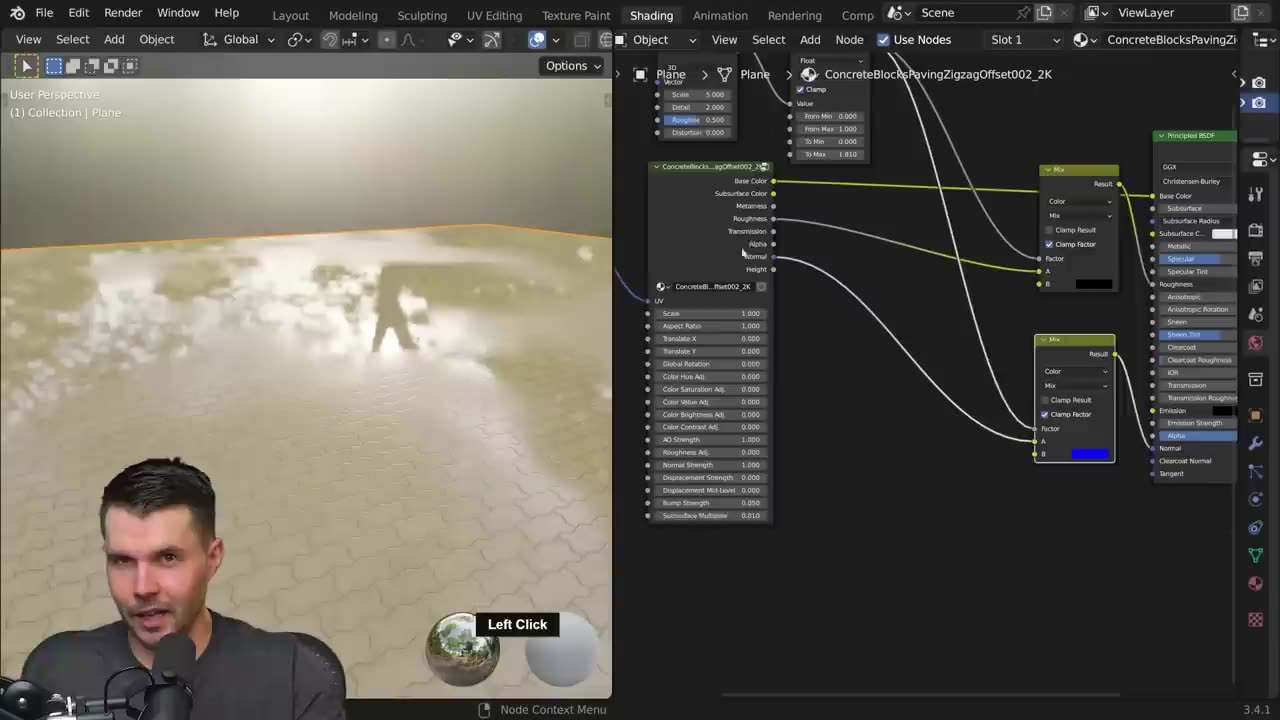Open the Render menu

tap(123, 13)
